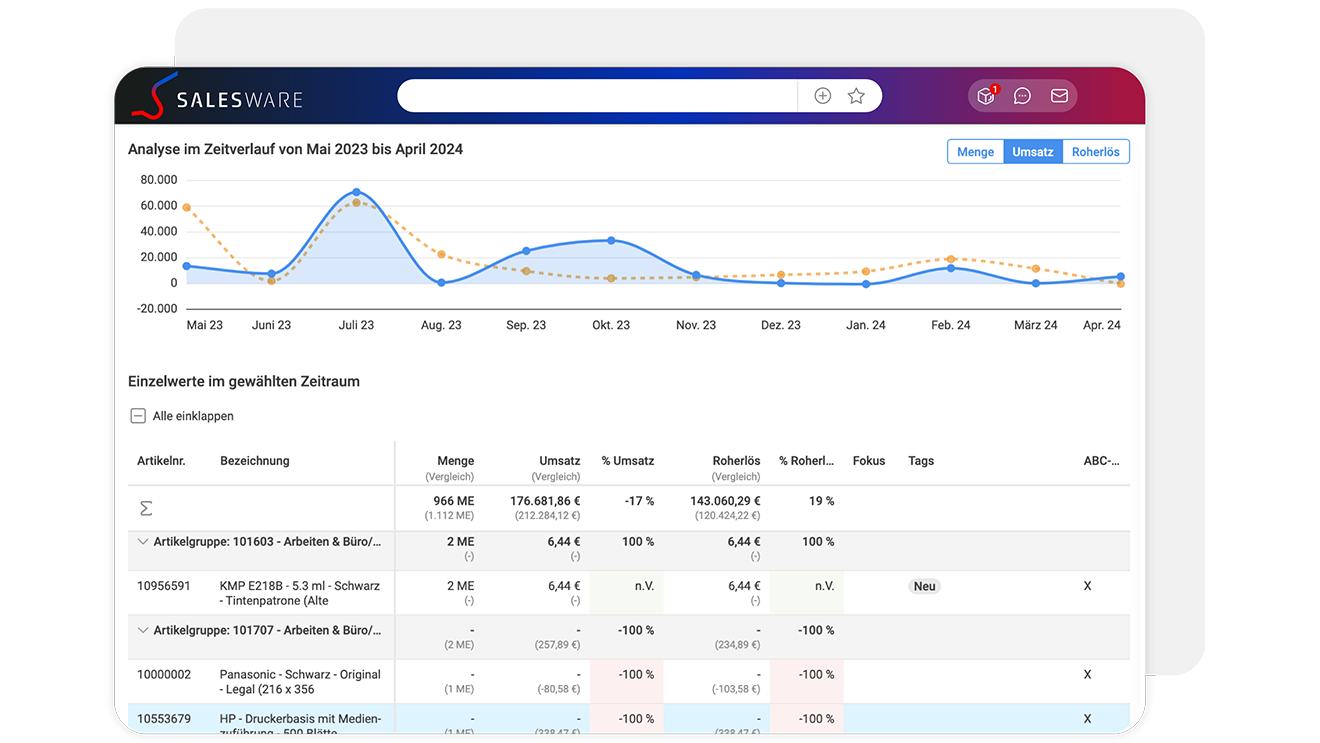
Task: Click the Bezeichnung column header
Action: (255, 461)
